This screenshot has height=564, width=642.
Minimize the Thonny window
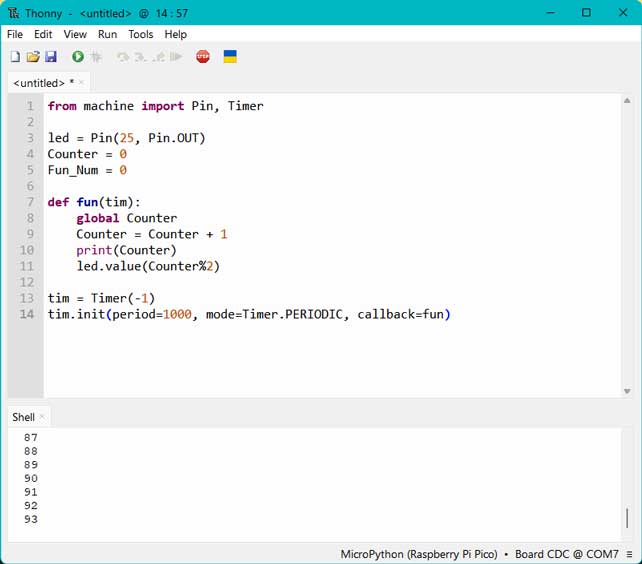coord(550,13)
